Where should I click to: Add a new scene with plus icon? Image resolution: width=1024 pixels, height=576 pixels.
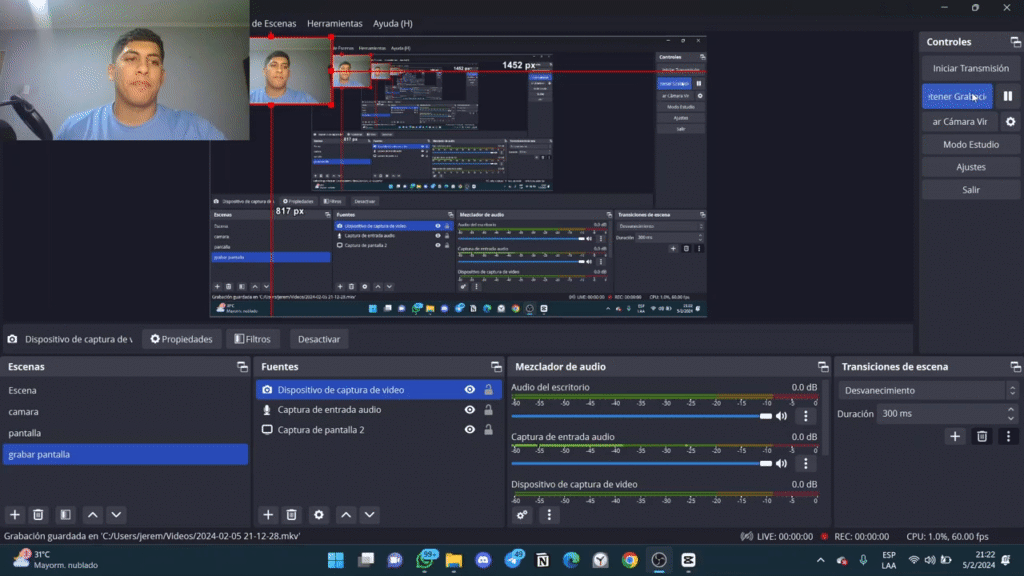point(14,515)
